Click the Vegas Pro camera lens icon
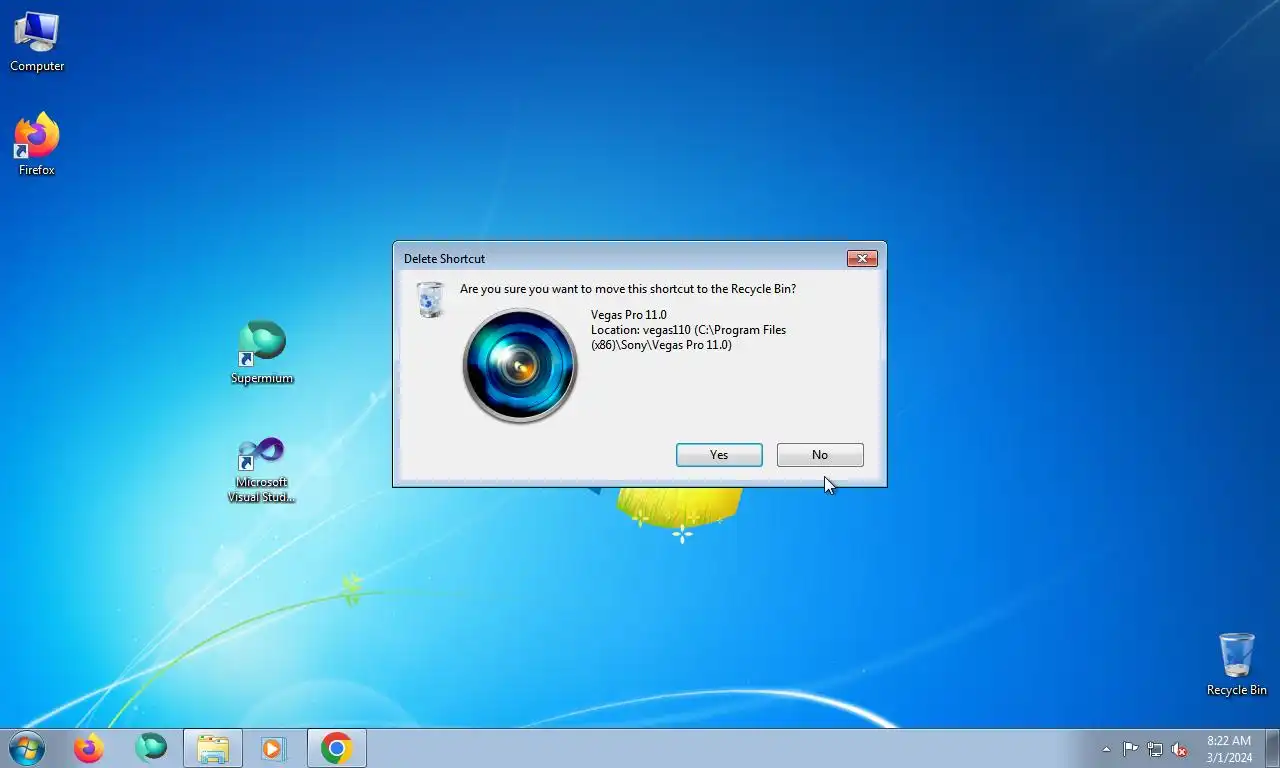1280x768 pixels. [520, 366]
